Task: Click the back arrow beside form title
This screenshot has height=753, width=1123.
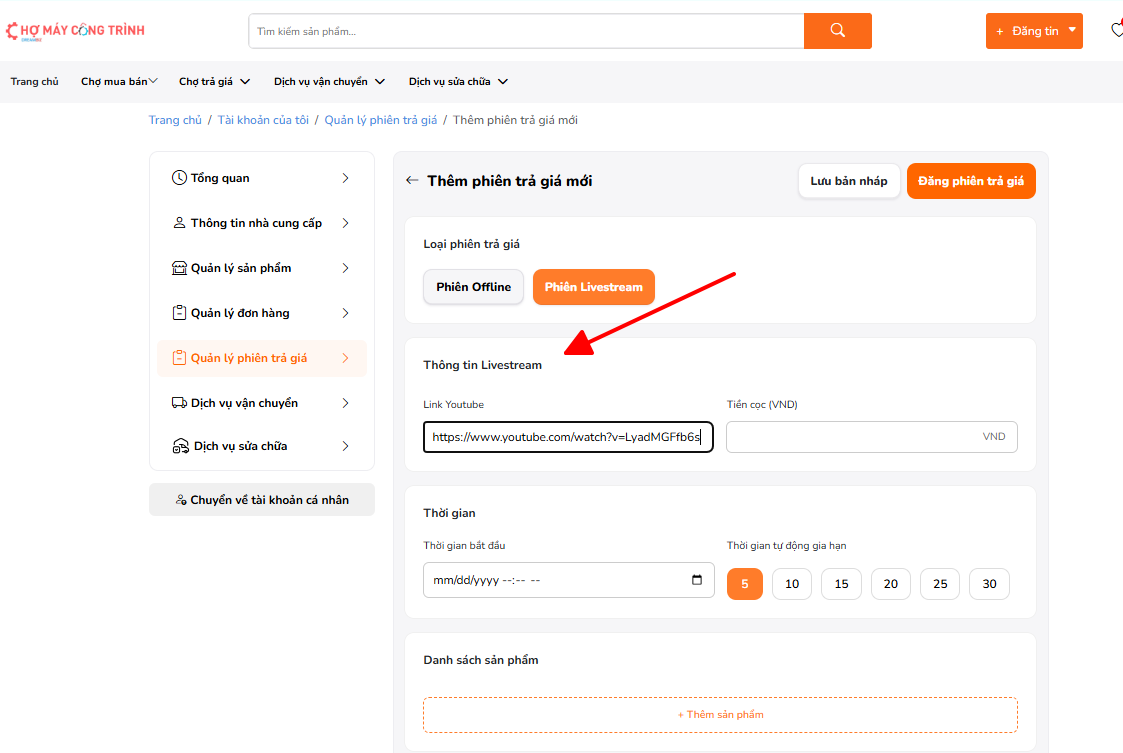Action: coord(411,181)
